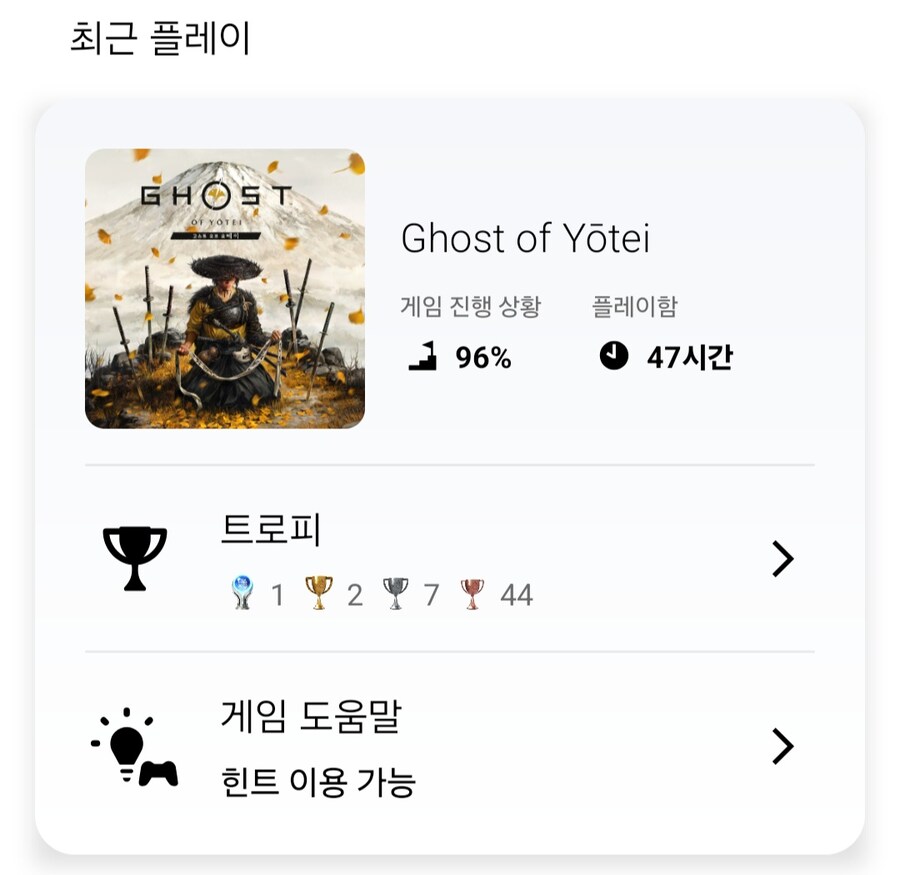Click the game progress stairs icon
The image size is (900, 875).
coord(423,356)
